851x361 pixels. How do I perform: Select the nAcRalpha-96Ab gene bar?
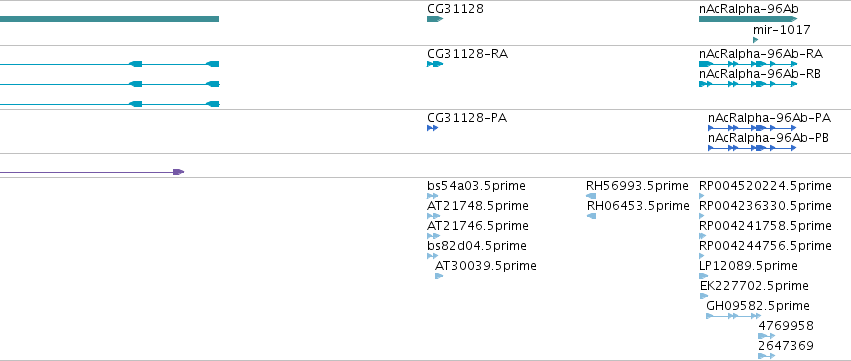pos(748,19)
